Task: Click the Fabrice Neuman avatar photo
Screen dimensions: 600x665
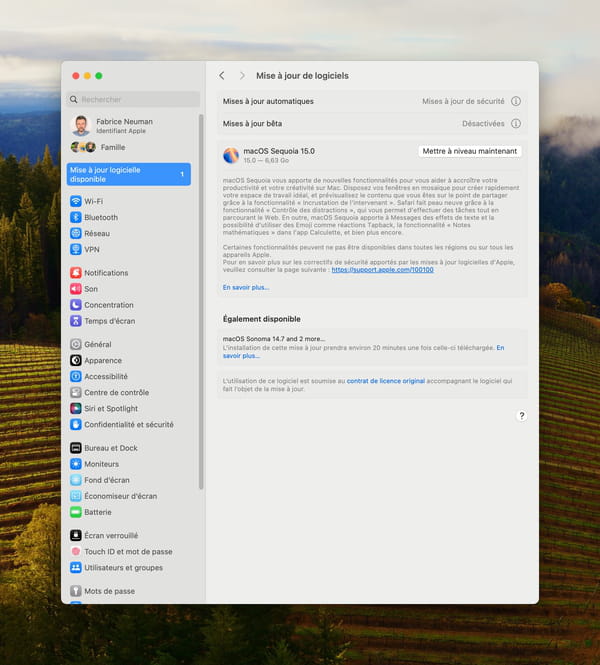Action: click(81, 126)
